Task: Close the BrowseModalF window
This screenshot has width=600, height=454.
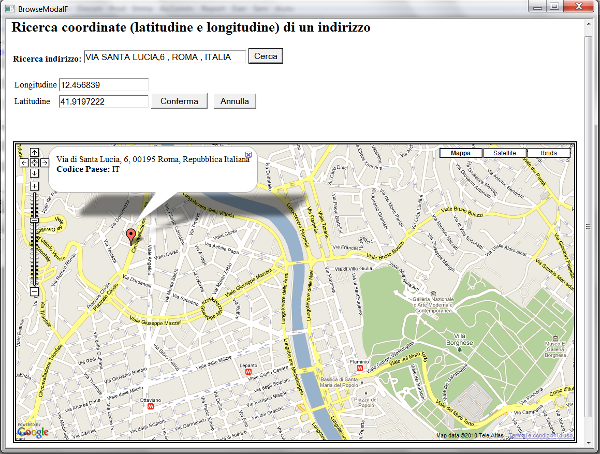Action: [x=579, y=7]
